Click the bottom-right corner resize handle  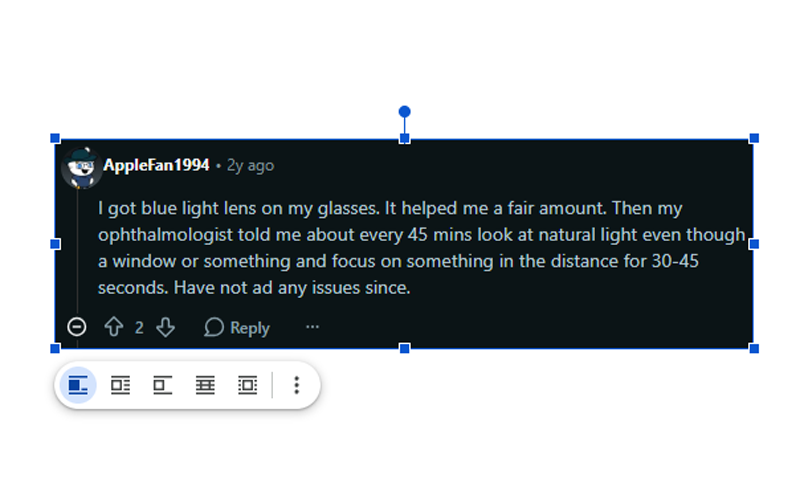coord(754,348)
